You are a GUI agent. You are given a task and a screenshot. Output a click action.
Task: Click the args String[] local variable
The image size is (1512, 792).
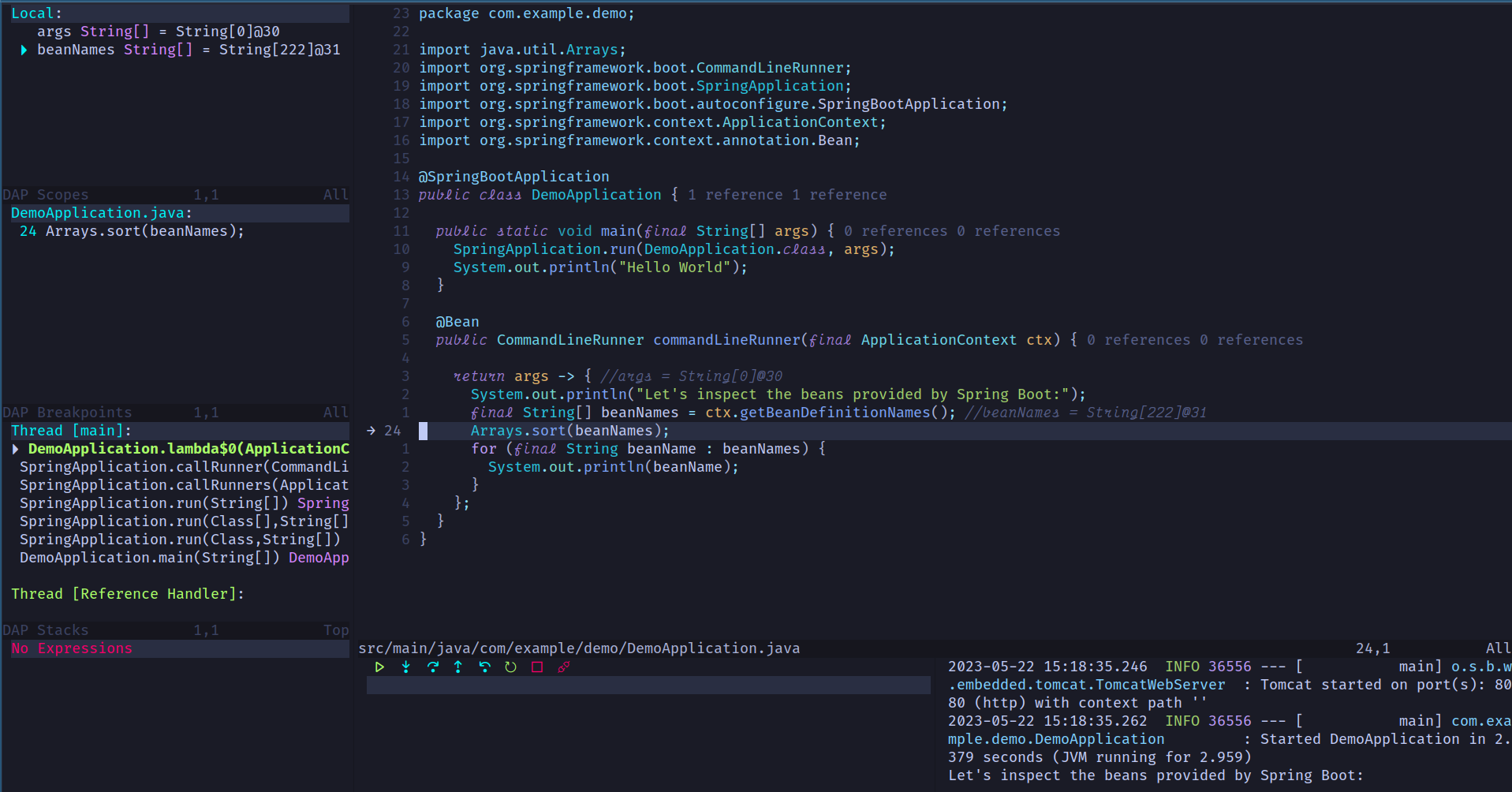[x=158, y=32]
